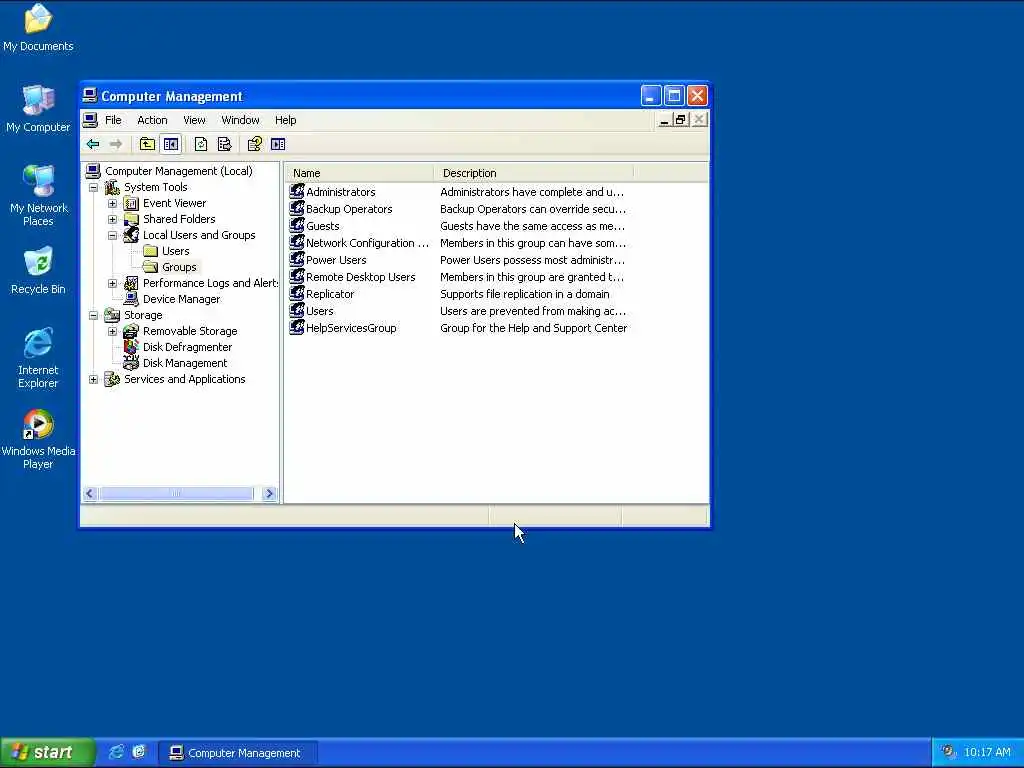Select the Remote Desktop Users group

click(x=360, y=277)
